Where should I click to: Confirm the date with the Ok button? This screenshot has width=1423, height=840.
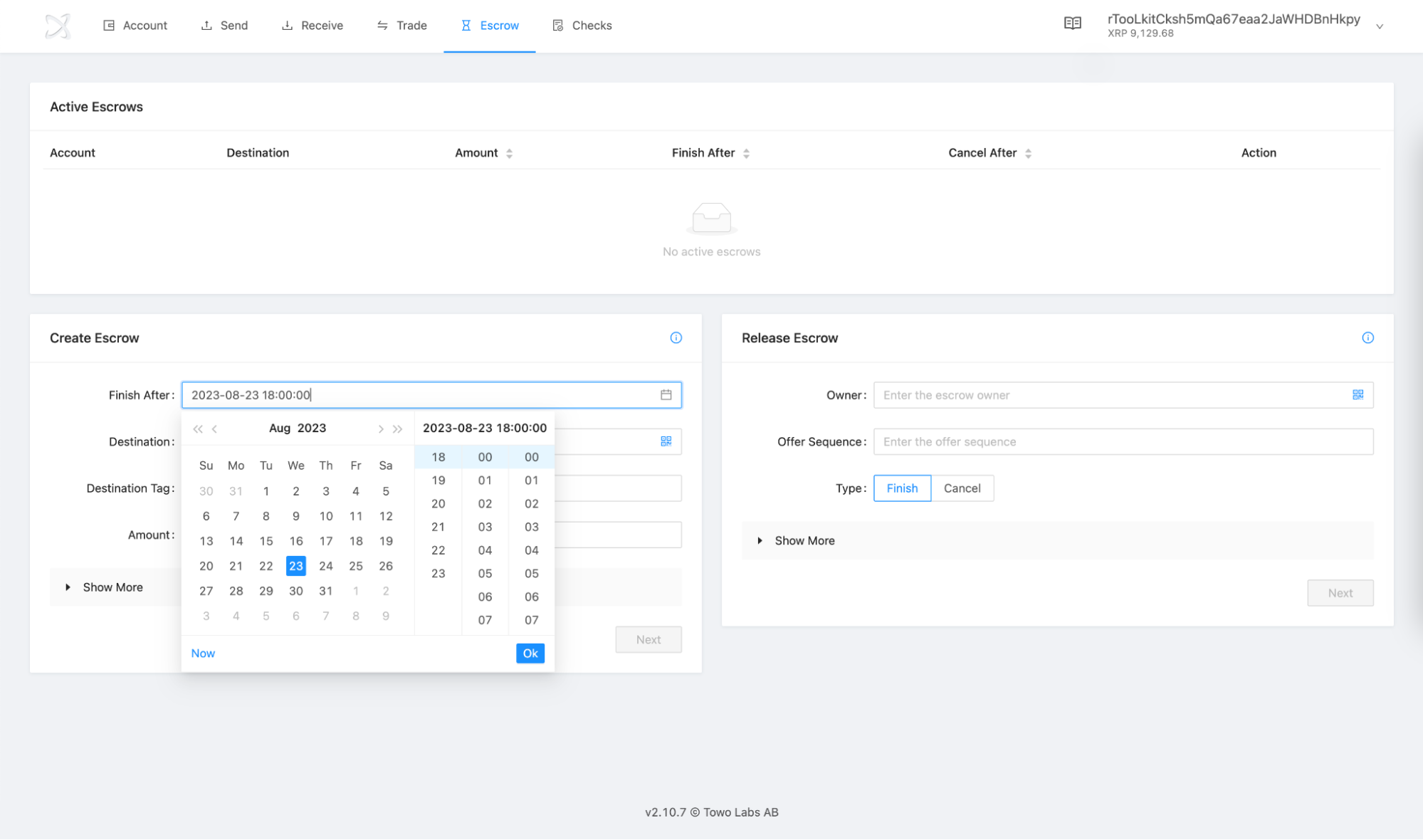click(x=530, y=653)
